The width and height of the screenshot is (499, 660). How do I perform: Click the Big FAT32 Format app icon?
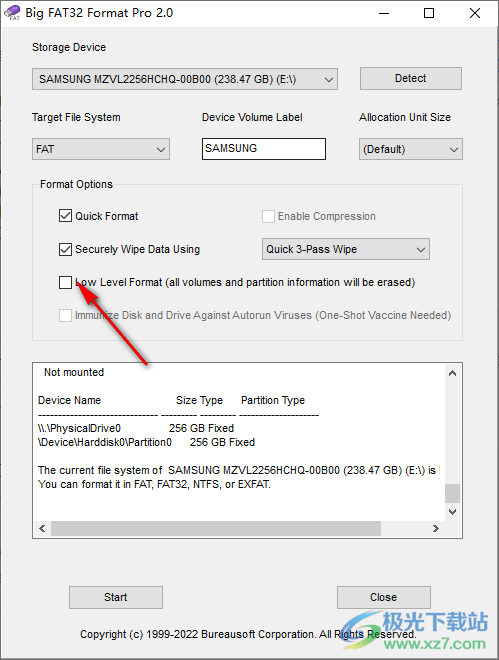pyautogui.click(x=12, y=13)
